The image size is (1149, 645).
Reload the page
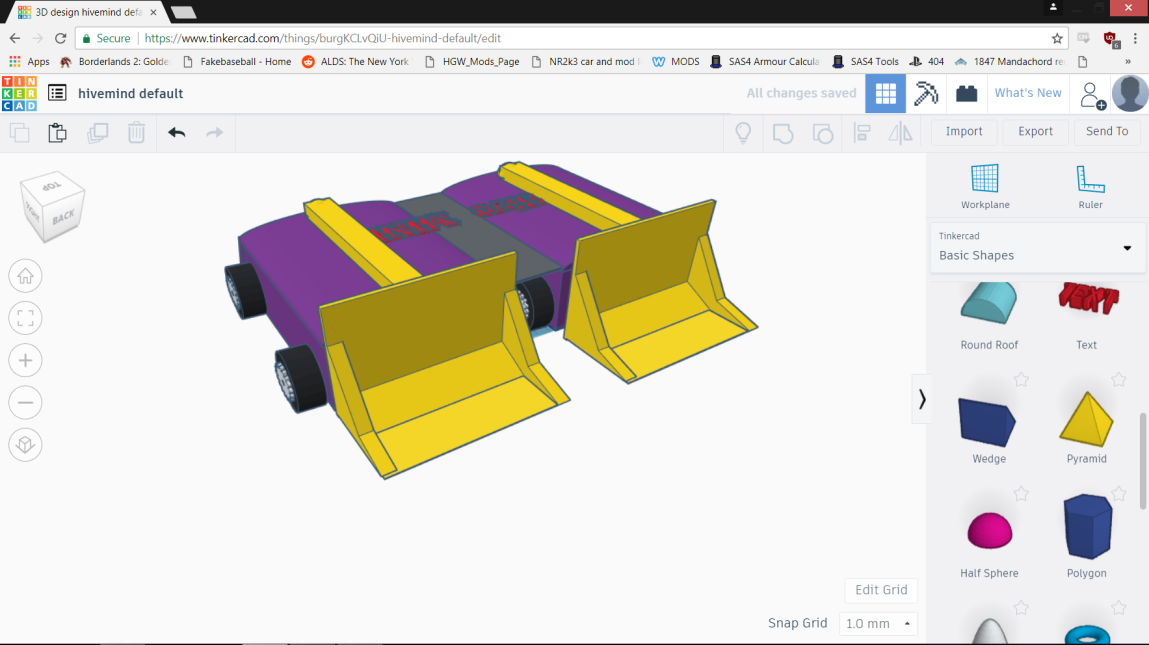point(61,38)
